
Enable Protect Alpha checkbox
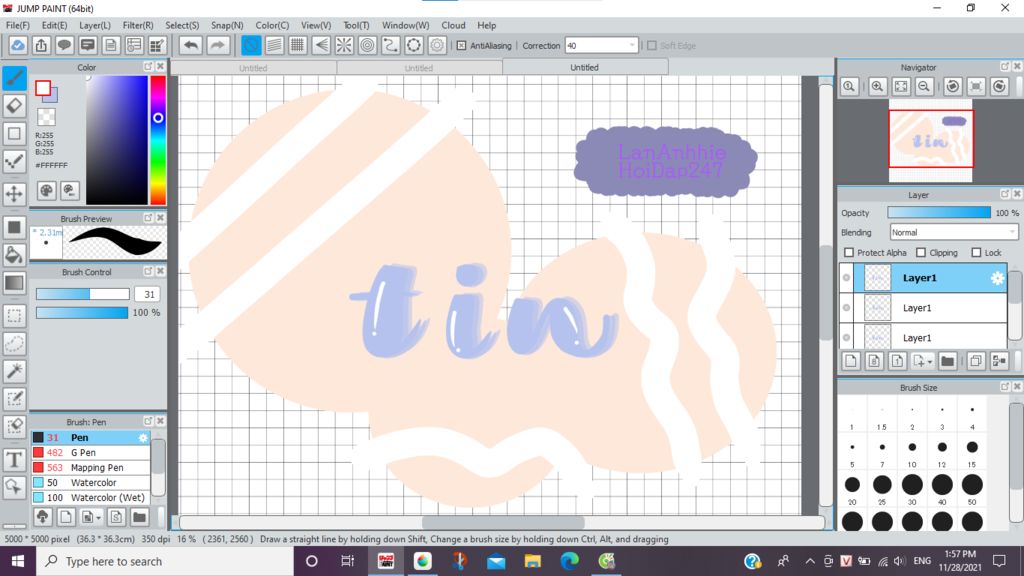tap(849, 253)
